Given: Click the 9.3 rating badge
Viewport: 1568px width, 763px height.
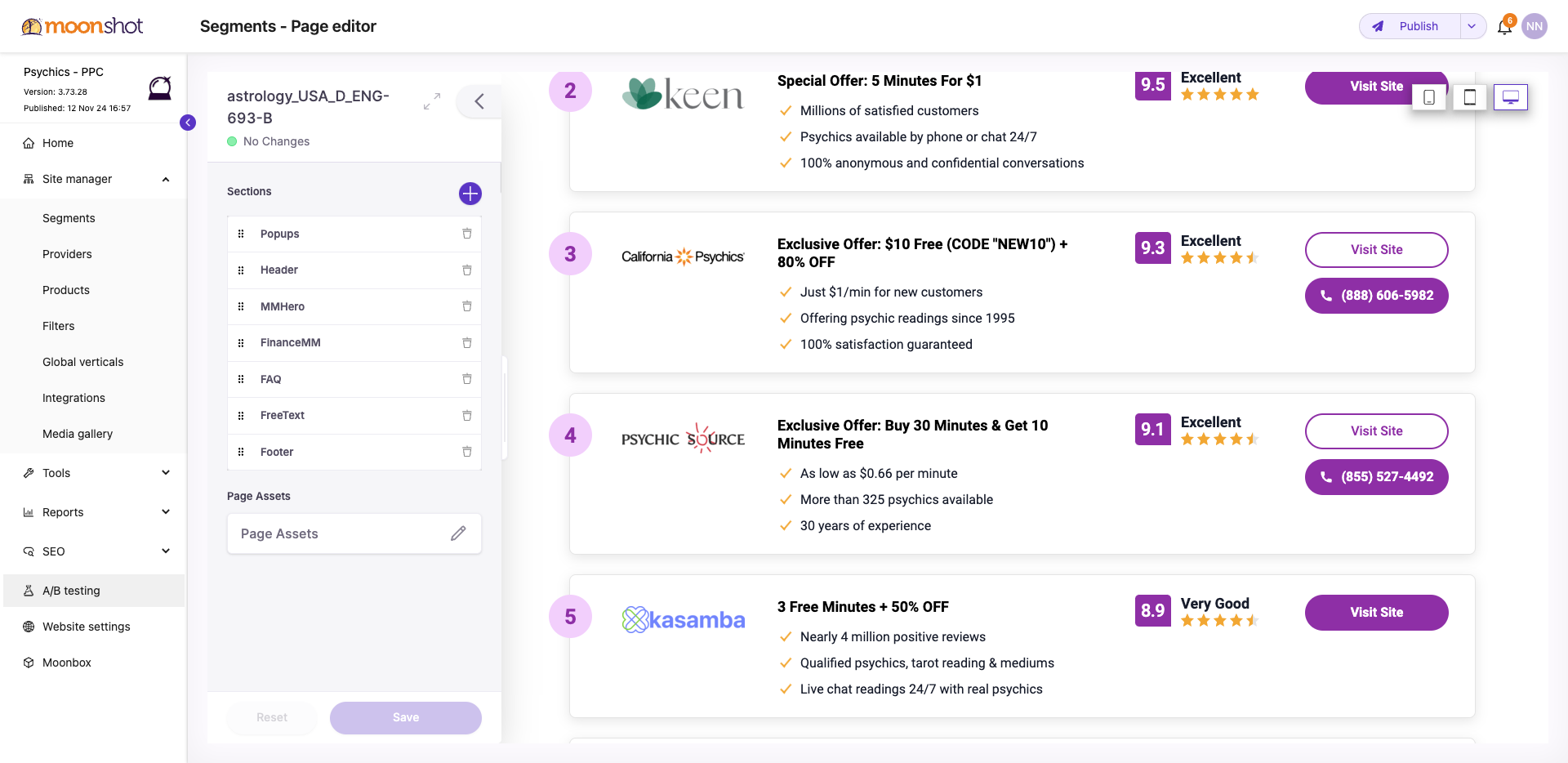Looking at the screenshot, I should [x=1152, y=248].
